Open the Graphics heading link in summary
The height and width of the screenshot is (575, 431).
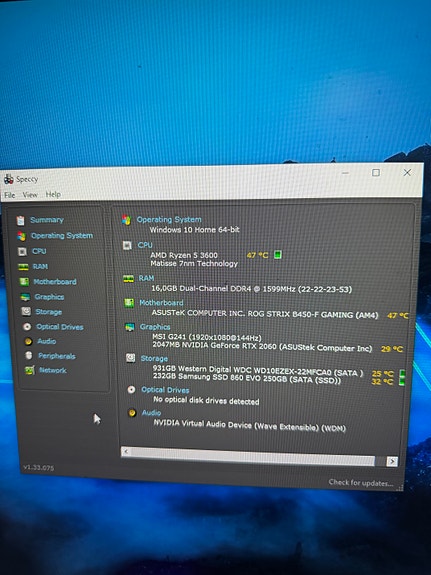coord(155,327)
